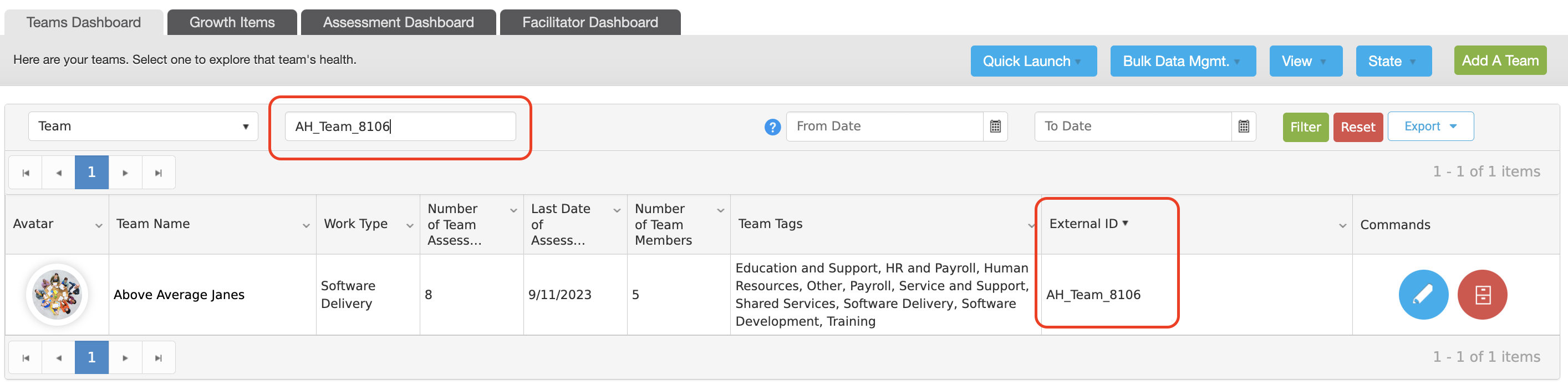Screen dimensions: 1568x384
Task: Click the blue pencil edit team icon
Action: (x=1423, y=295)
